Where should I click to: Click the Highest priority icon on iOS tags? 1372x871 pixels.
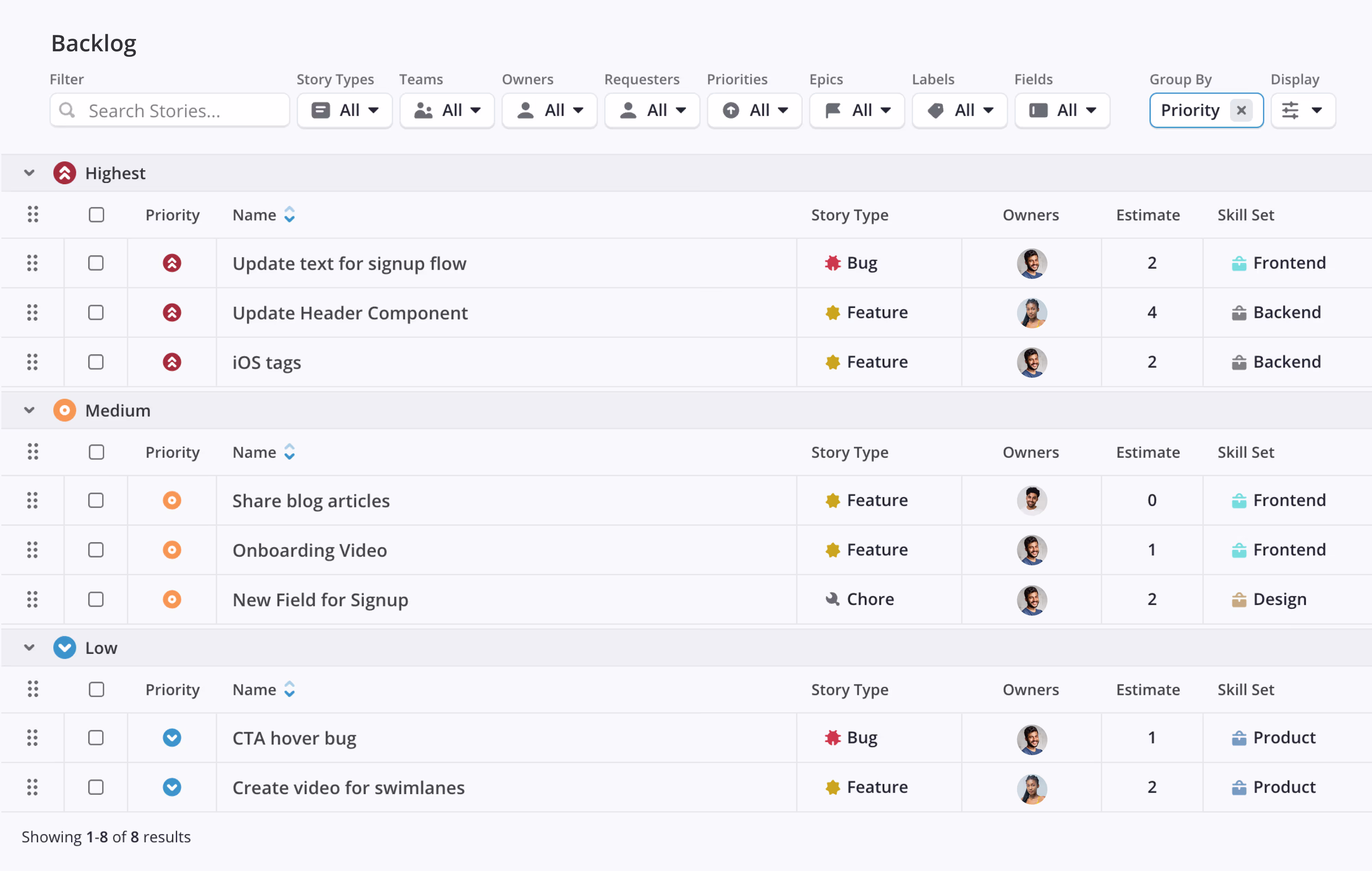tap(172, 362)
